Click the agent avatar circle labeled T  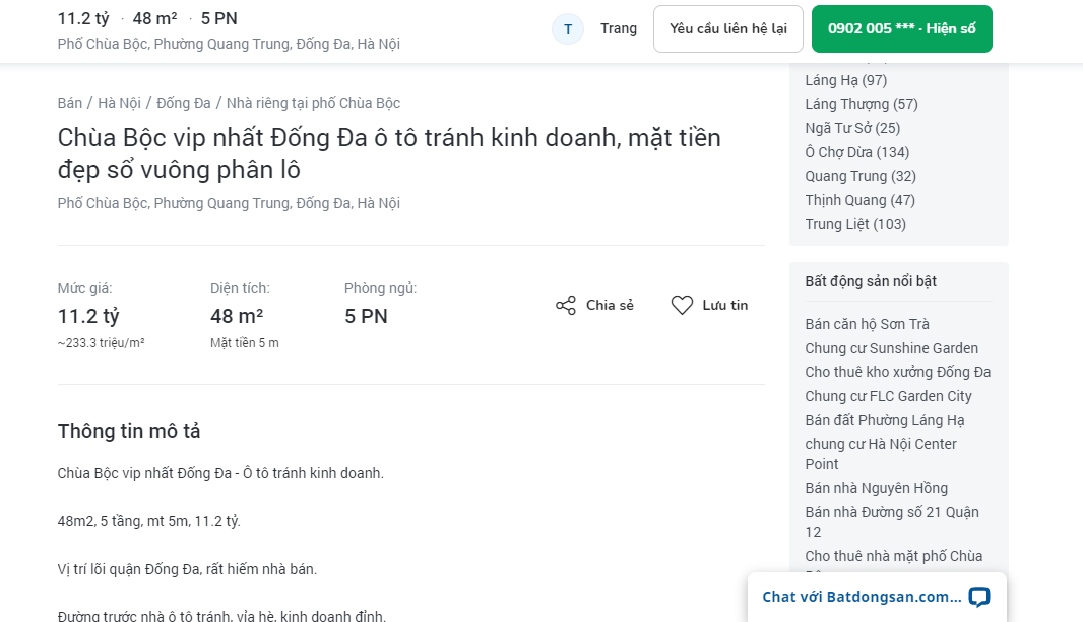(x=568, y=29)
